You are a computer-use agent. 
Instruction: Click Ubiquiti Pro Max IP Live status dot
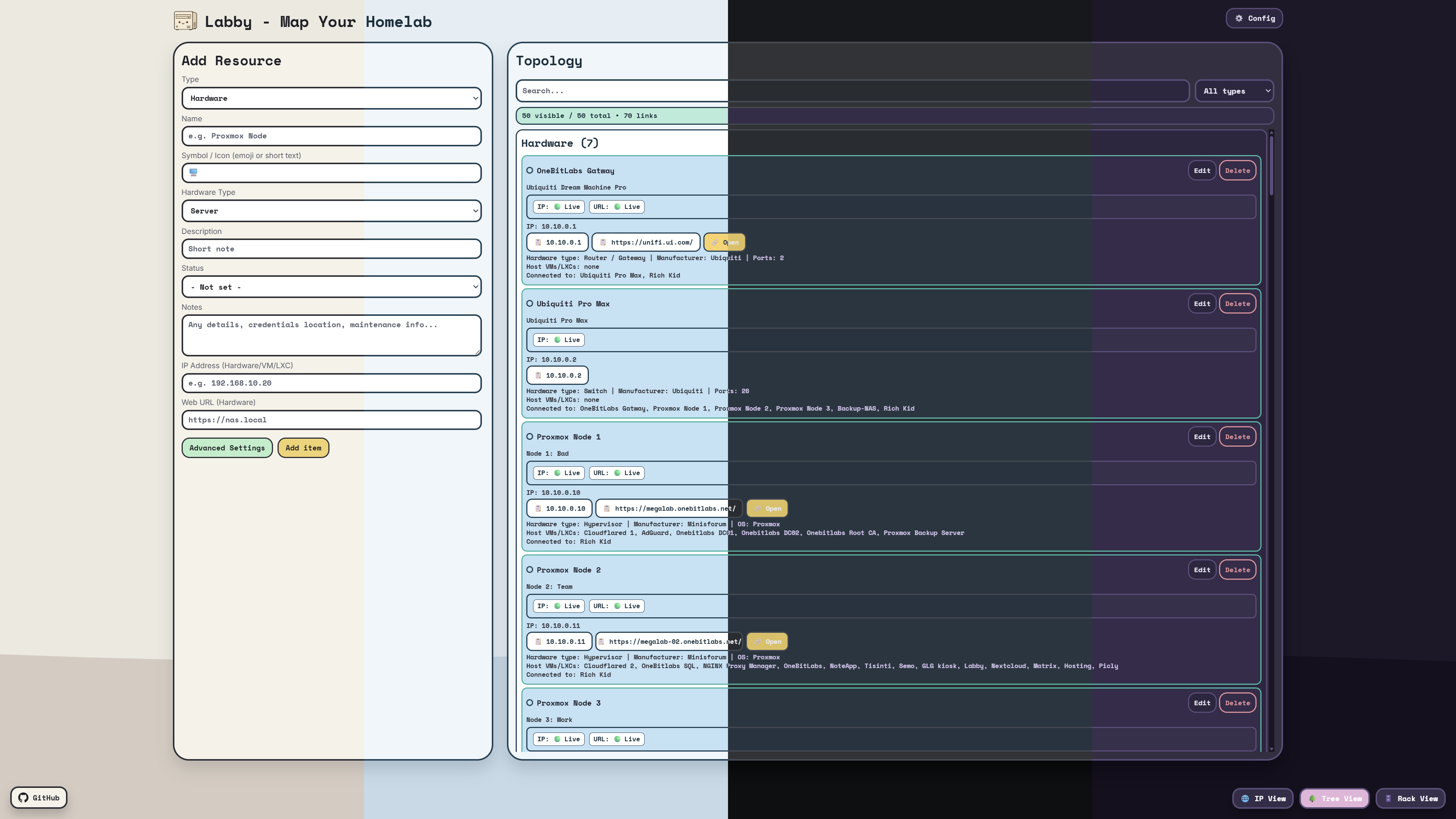click(557, 340)
